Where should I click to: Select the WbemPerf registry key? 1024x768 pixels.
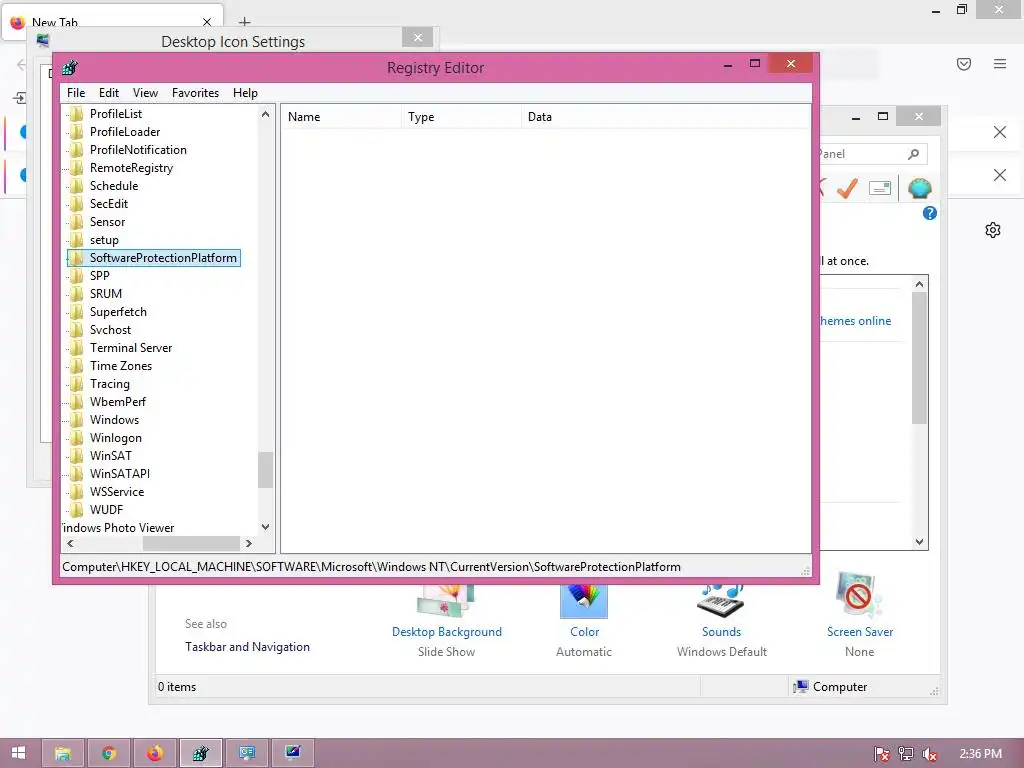[118, 402]
